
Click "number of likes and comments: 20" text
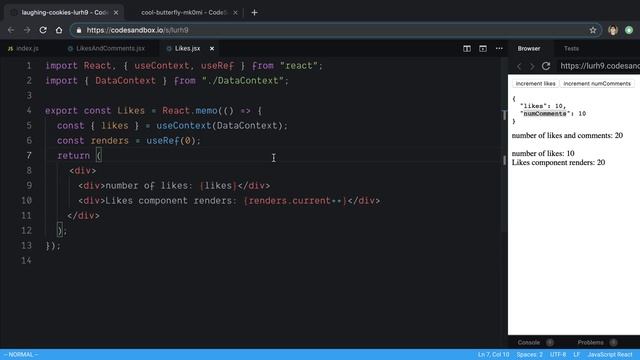tap(567, 136)
